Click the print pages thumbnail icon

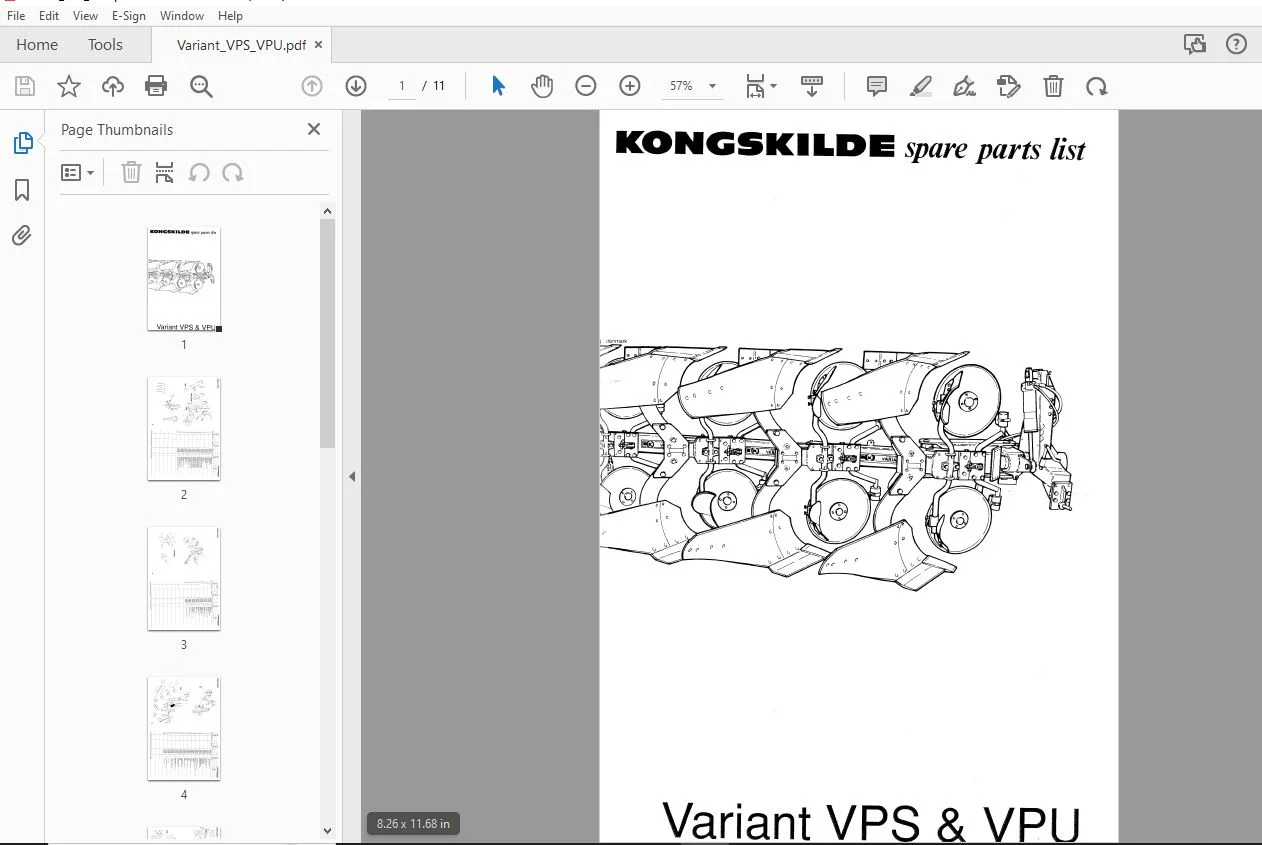coord(165,173)
